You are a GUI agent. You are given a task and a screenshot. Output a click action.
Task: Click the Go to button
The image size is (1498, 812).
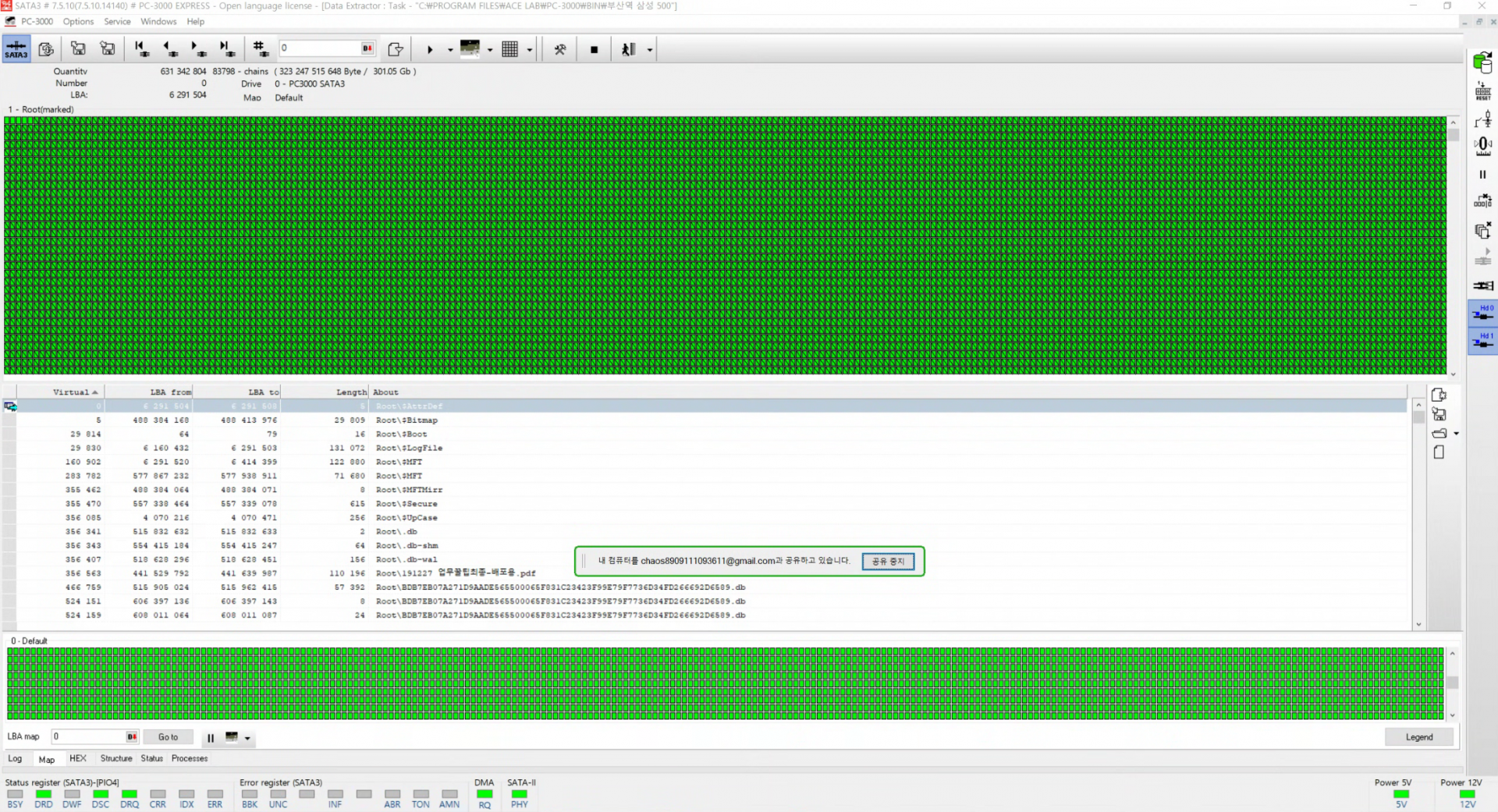[x=168, y=737]
